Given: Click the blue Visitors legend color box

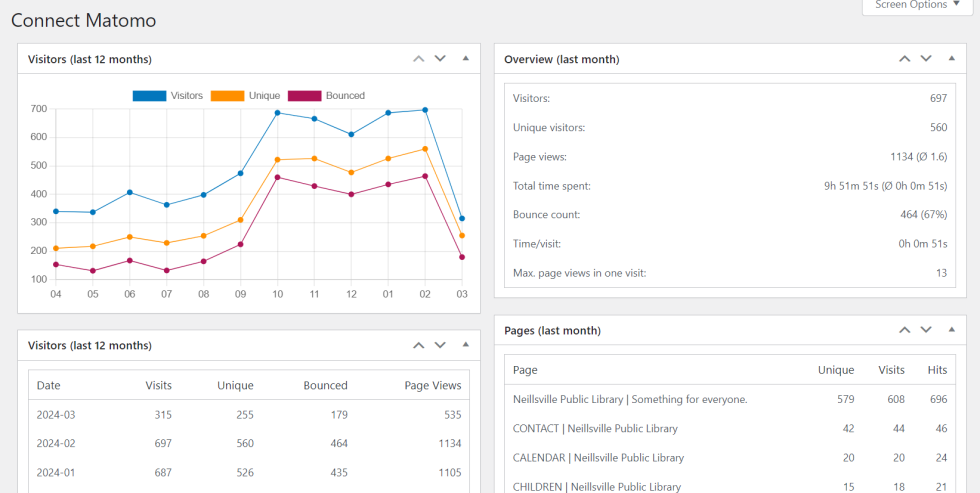Looking at the screenshot, I should (x=149, y=96).
